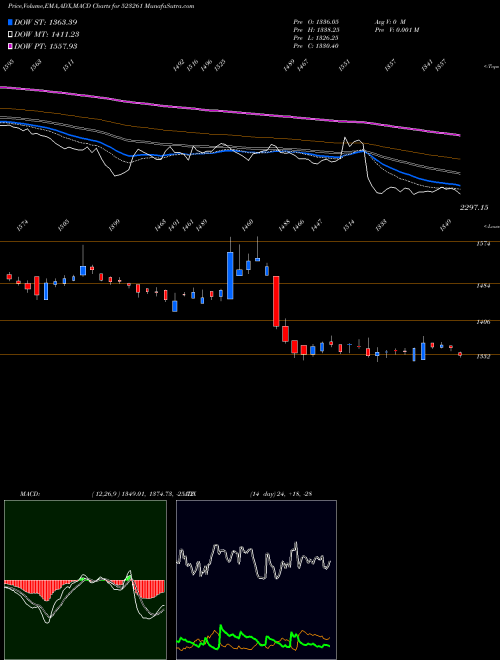Click the white DOW MT legend swatch
Image resolution: width=500 pixels, height=660 pixels.
point(10,35)
